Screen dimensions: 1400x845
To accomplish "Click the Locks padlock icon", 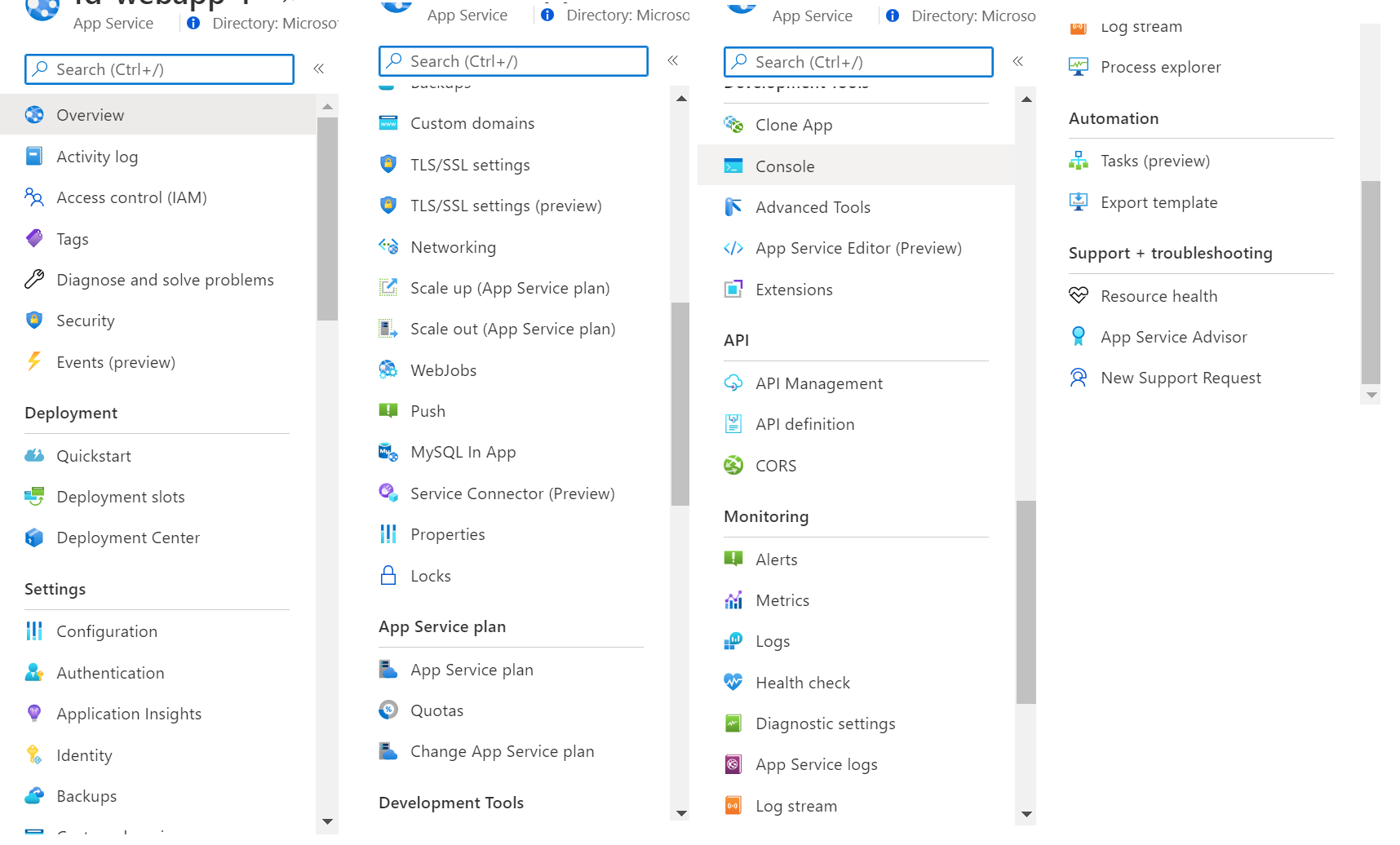I will point(388,576).
